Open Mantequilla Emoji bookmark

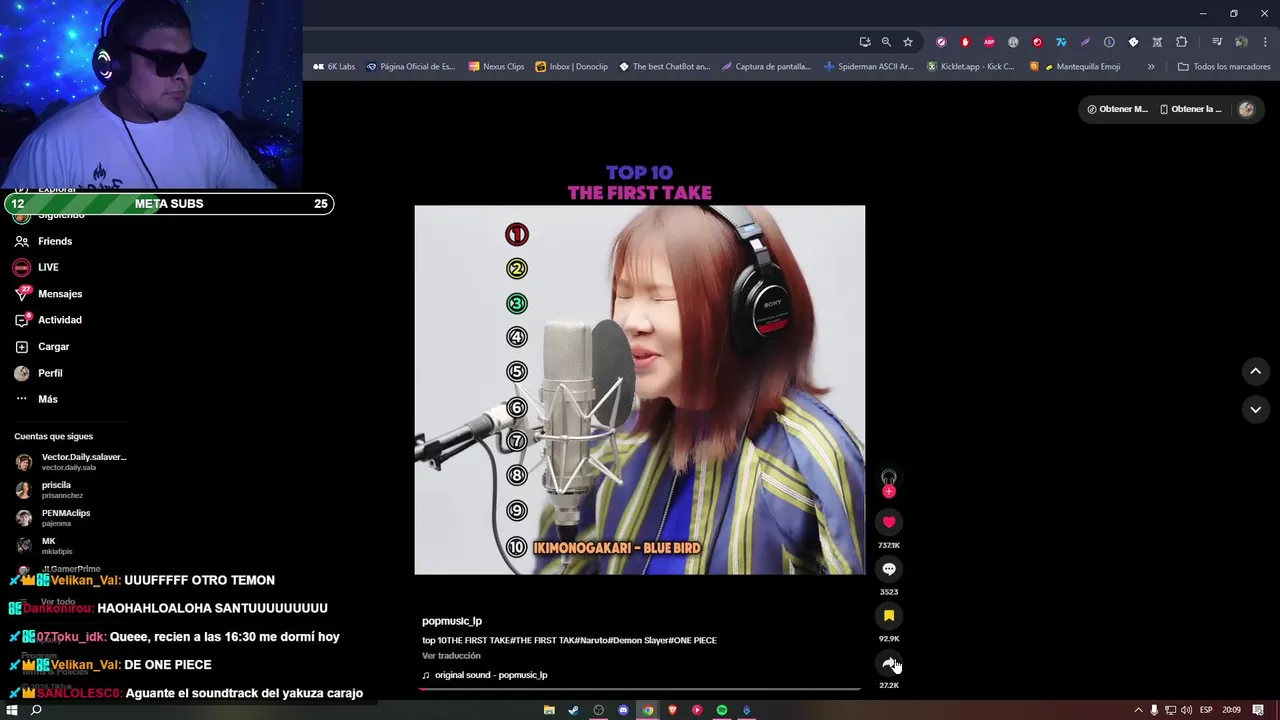[x=1075, y=67]
